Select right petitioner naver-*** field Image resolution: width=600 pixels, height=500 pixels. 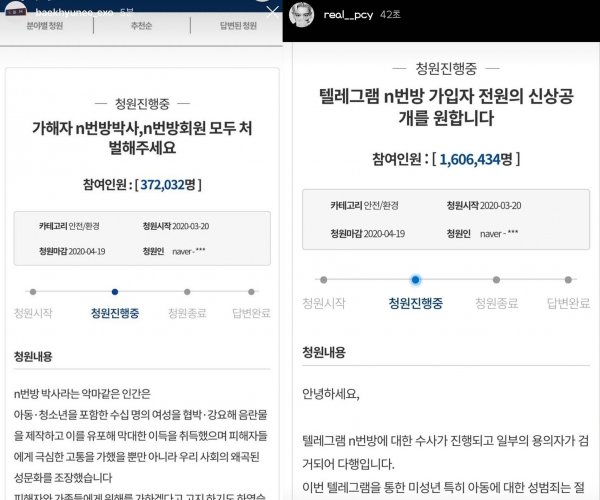(x=483, y=233)
